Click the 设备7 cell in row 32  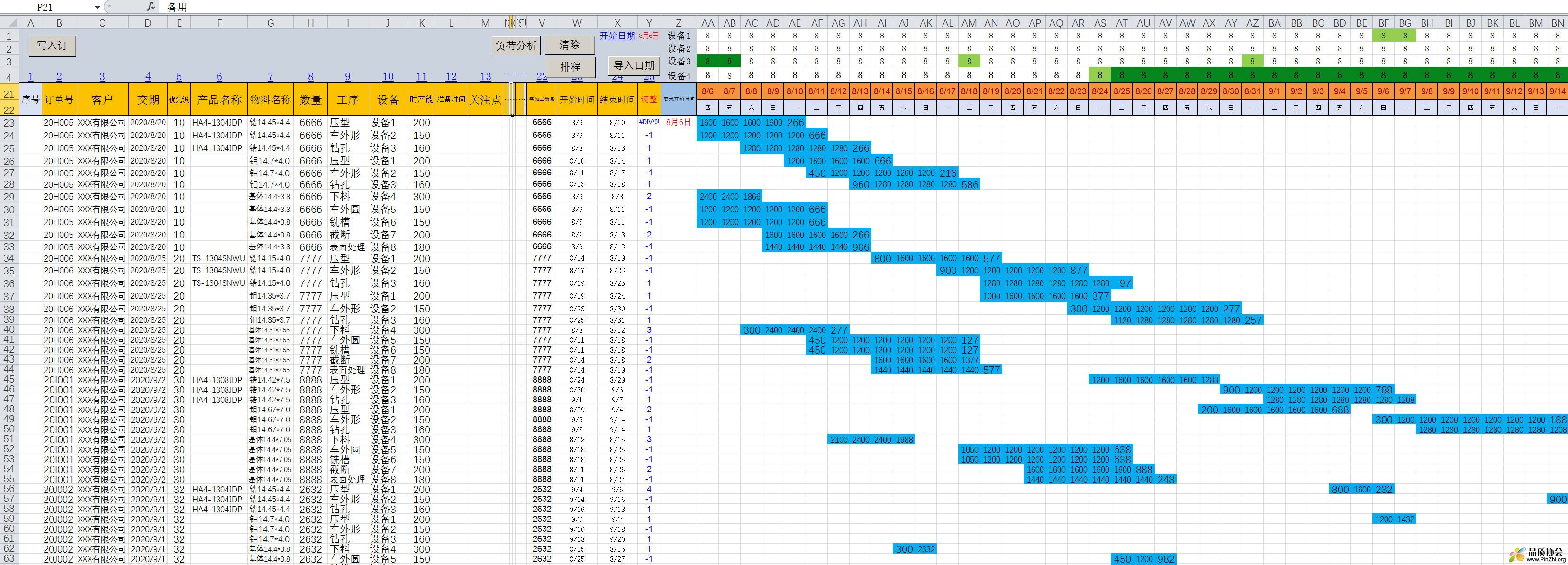[388, 235]
